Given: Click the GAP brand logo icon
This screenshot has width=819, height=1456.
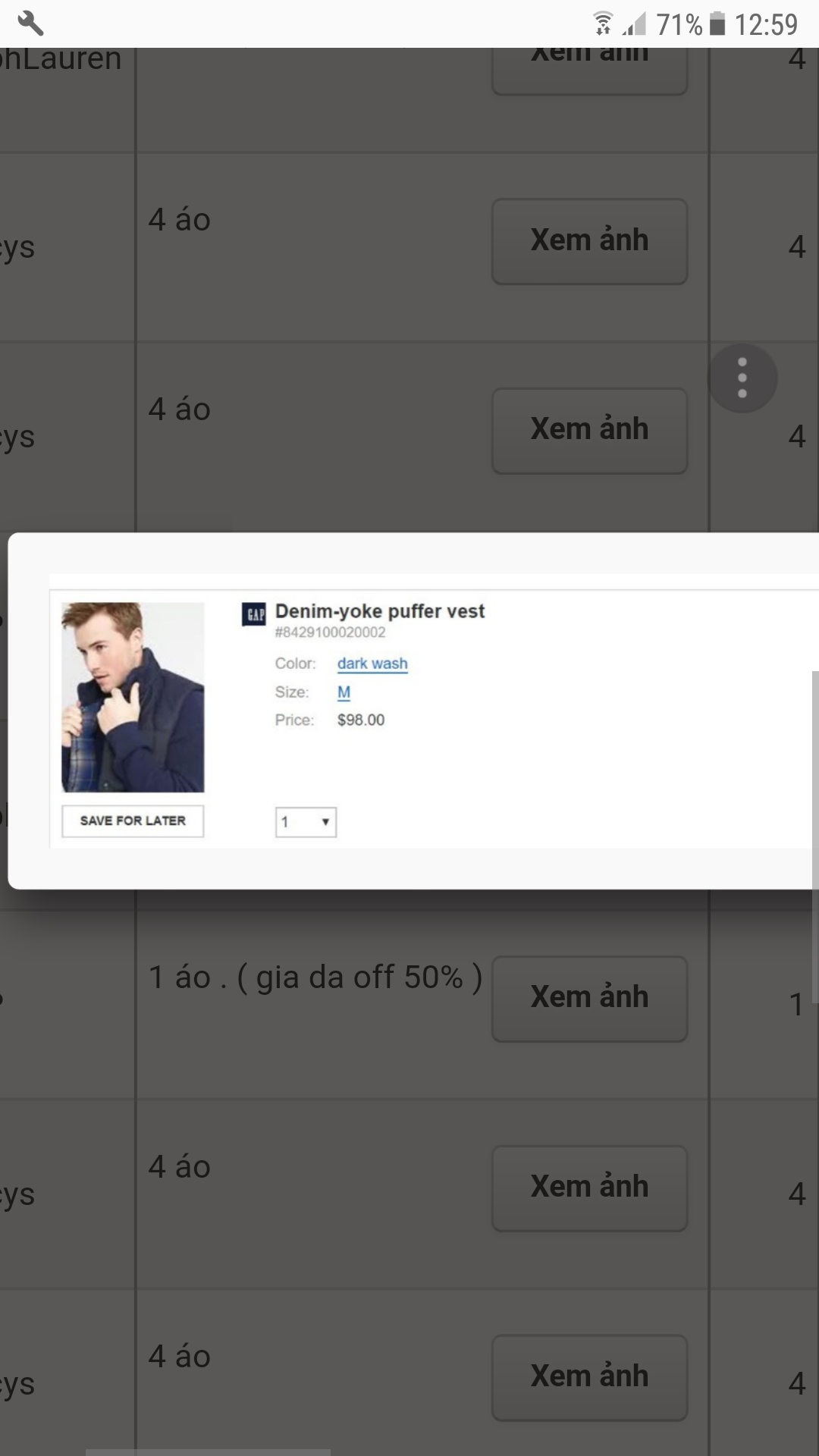Looking at the screenshot, I should click(x=253, y=614).
